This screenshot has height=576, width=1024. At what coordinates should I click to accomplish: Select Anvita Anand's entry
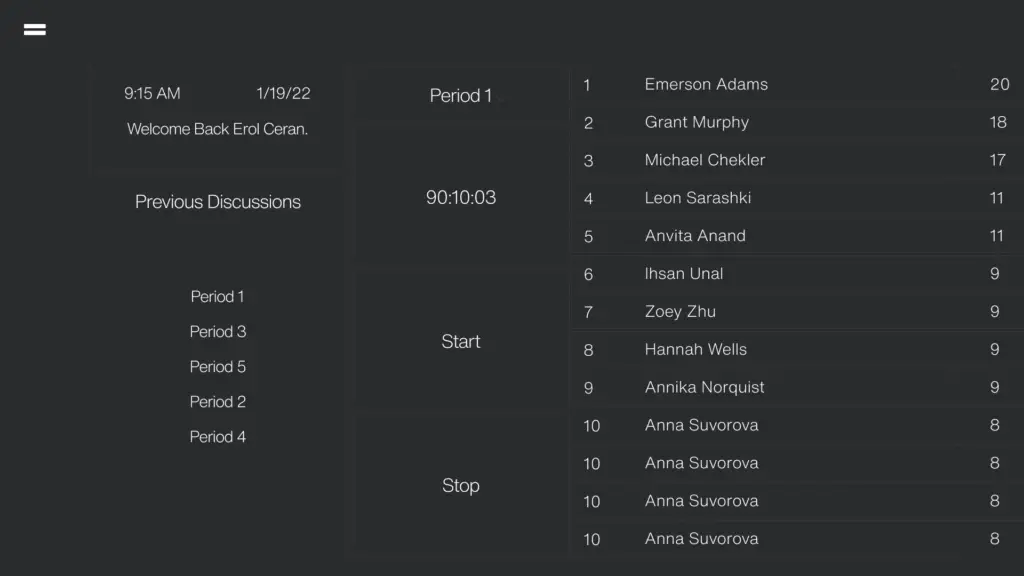[x=797, y=236]
